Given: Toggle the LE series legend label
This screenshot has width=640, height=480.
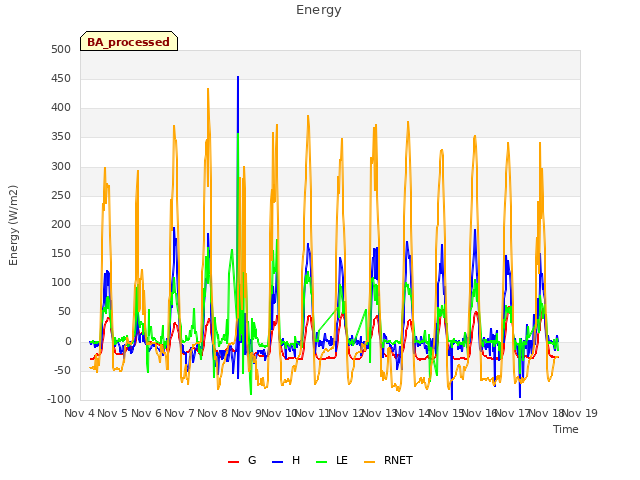Looking at the screenshot, I should click(x=342, y=460).
